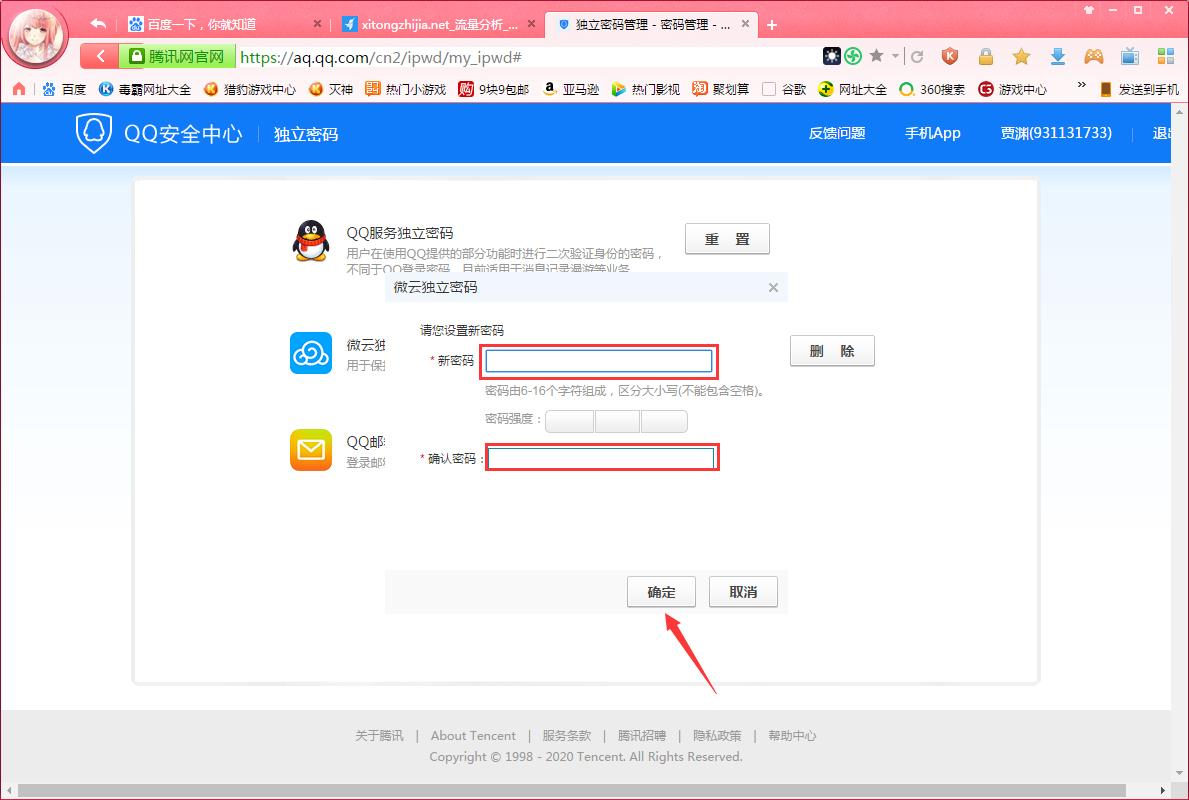
Task: Click the 新密码 input field
Action: 598,361
